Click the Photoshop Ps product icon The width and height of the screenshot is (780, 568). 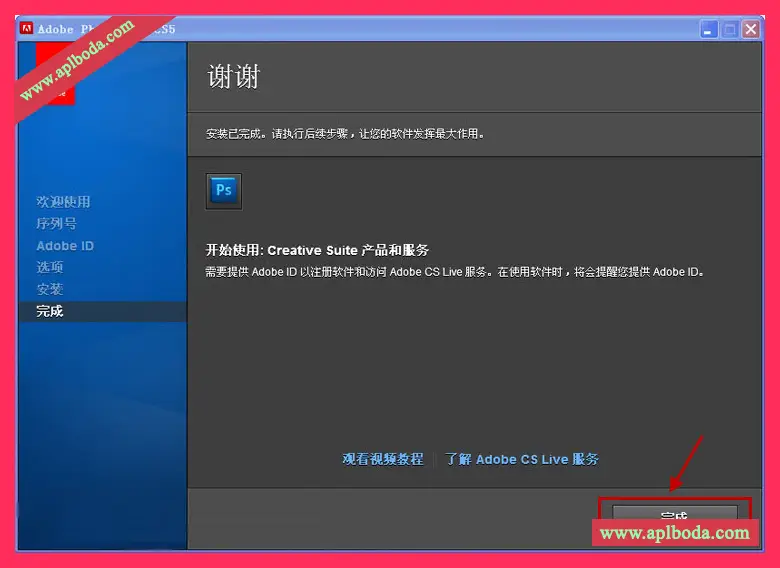(223, 191)
